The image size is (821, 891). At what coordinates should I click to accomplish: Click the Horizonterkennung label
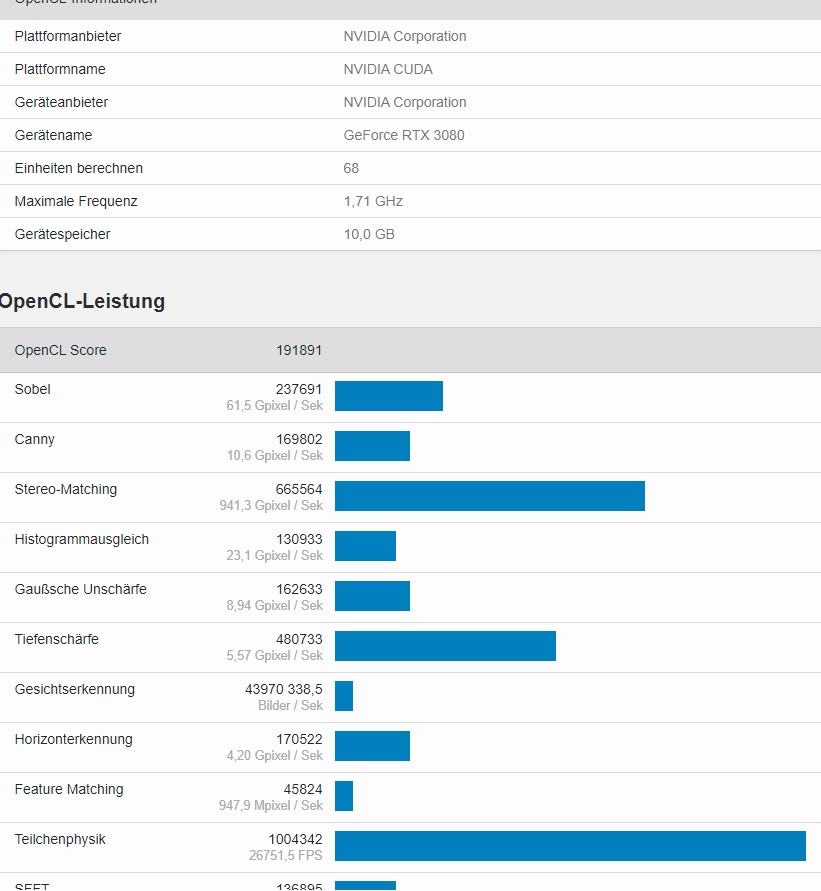pyautogui.click(x=74, y=739)
